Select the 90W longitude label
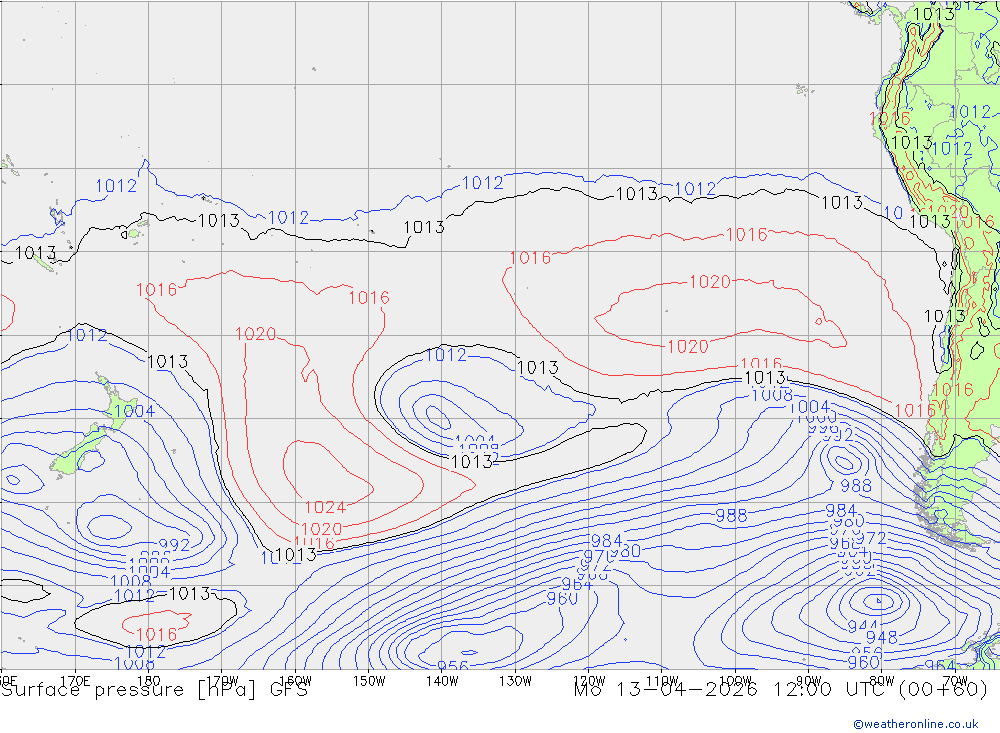1000x733 pixels. click(809, 681)
